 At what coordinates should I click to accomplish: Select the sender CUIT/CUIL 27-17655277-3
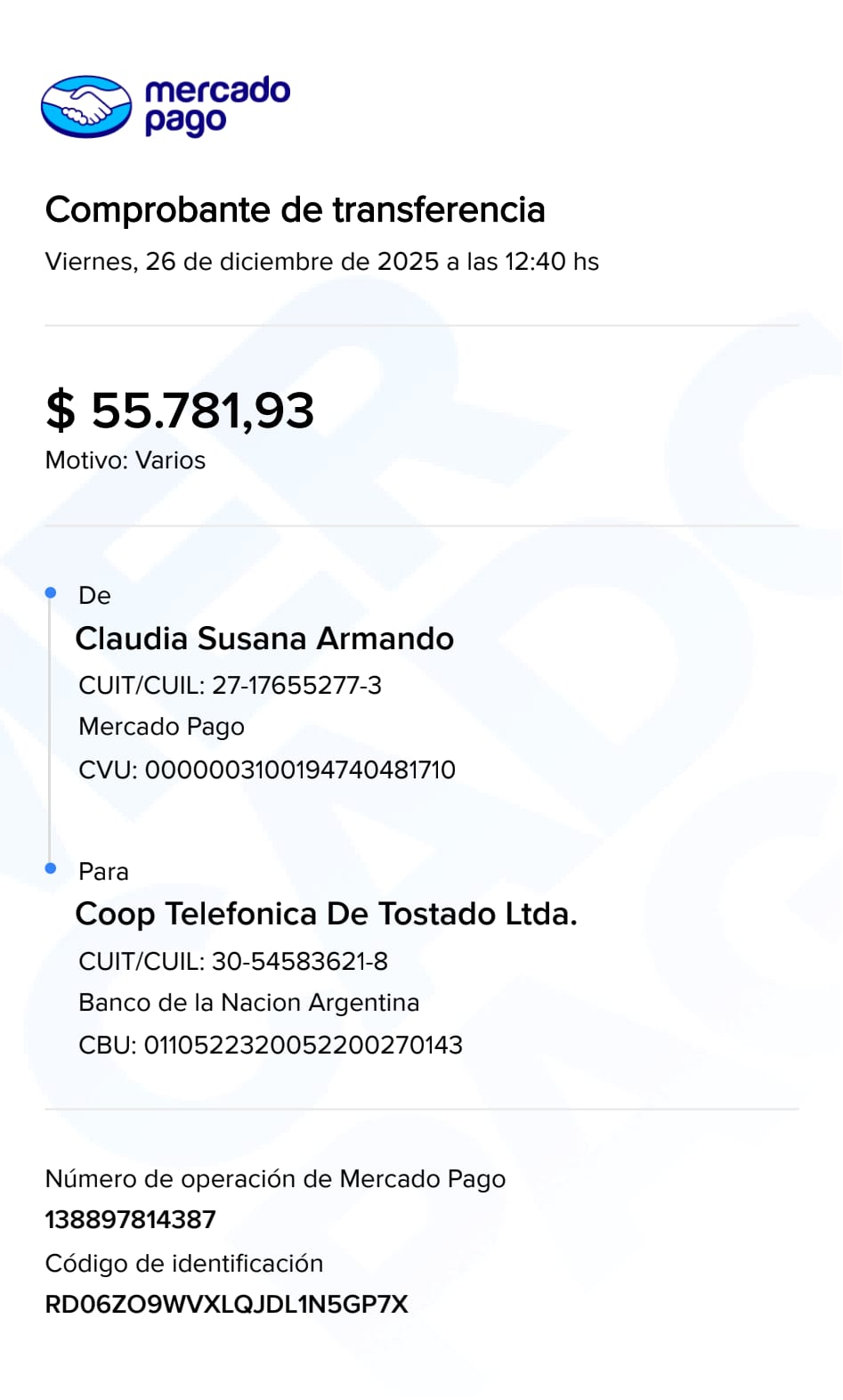(x=230, y=685)
